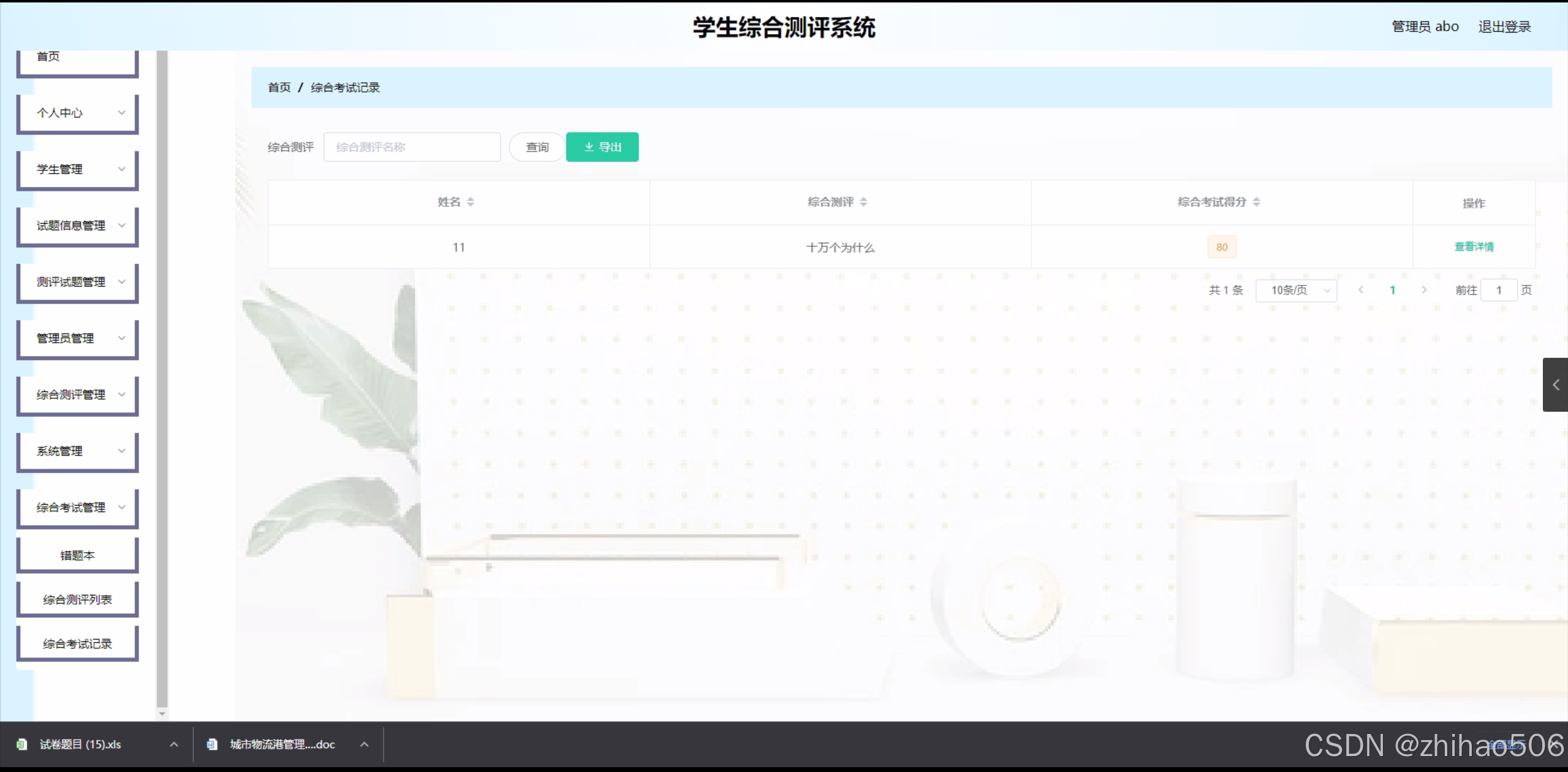Sort by 综合测评 column arrows

(863, 202)
